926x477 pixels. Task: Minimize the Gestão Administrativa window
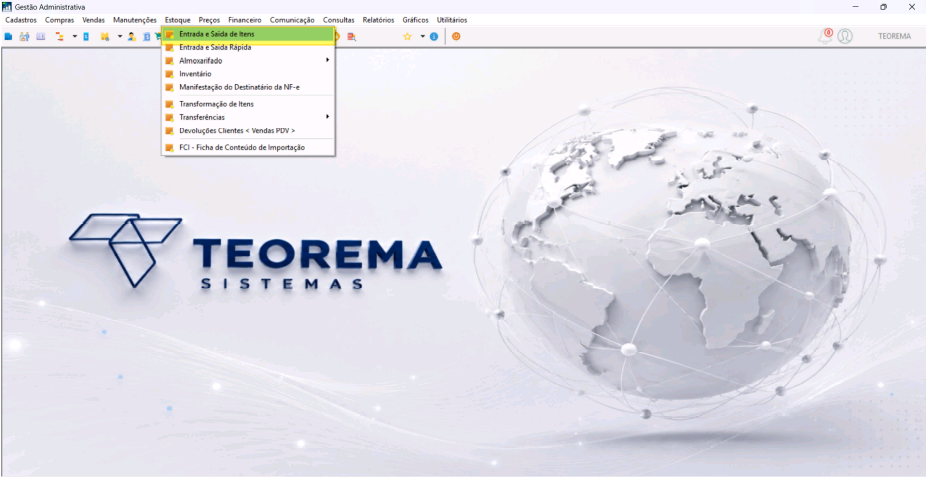point(856,7)
